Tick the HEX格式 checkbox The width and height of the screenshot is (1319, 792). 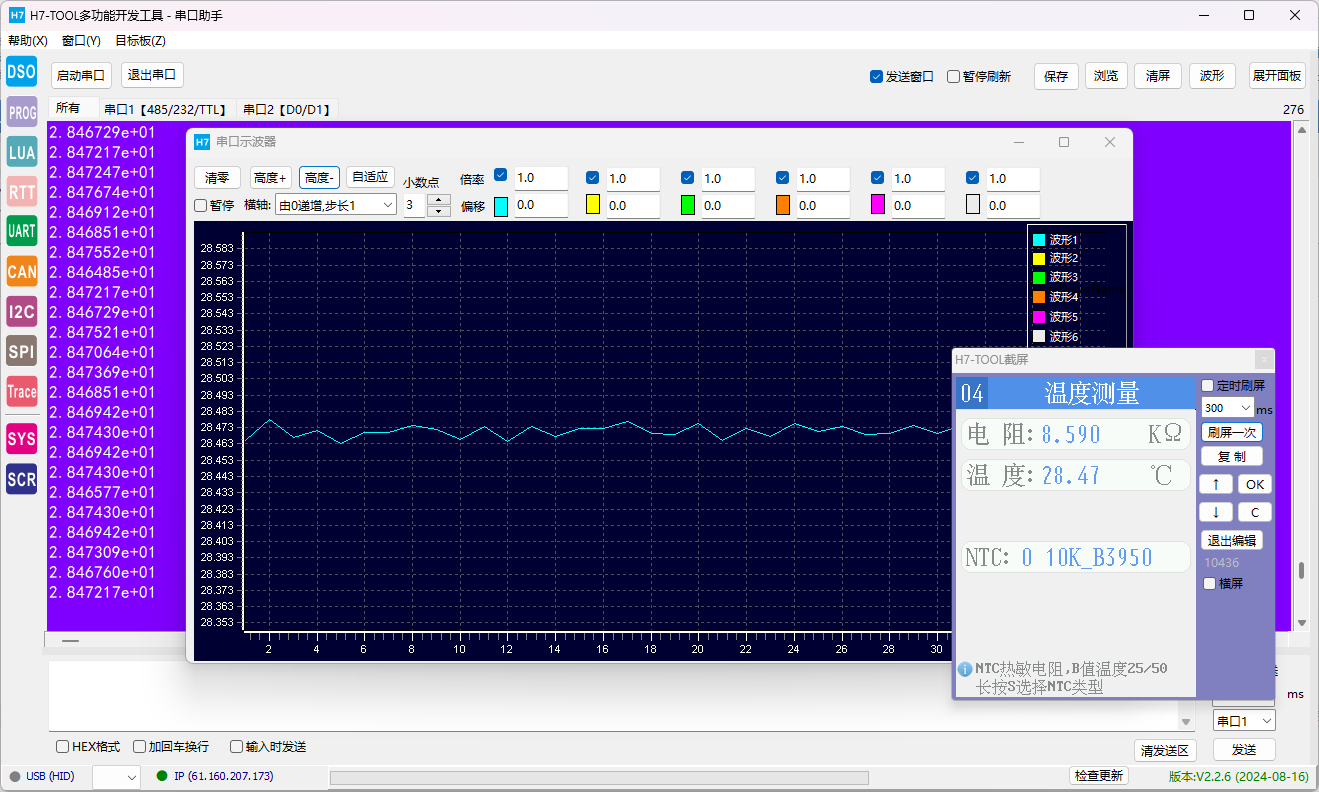coord(63,746)
